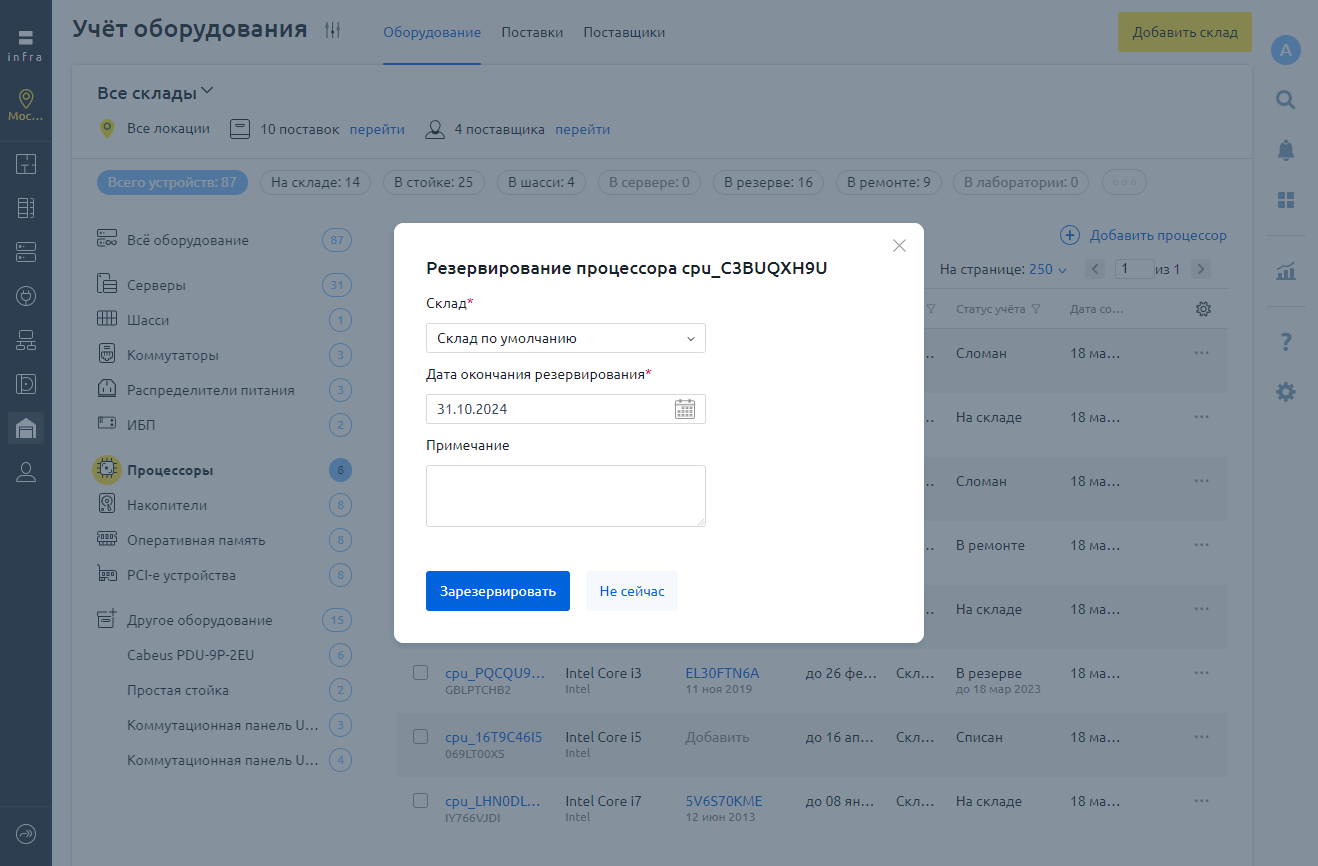Switch to the Поставки tab
This screenshot has width=1318, height=866.
(532, 33)
